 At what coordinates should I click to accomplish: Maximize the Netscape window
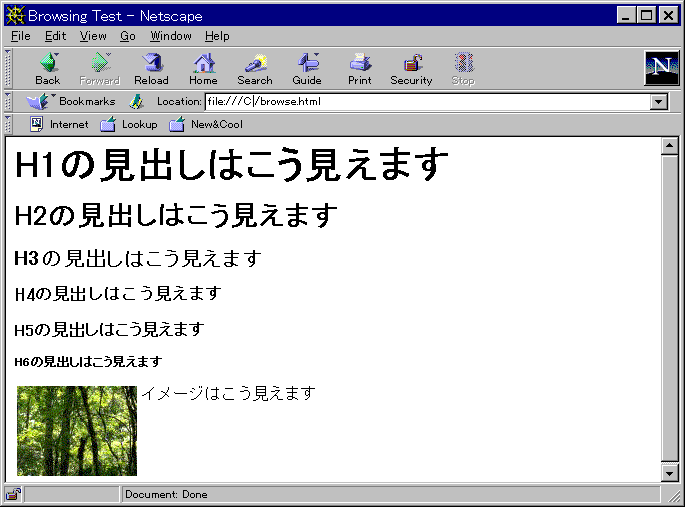coord(646,16)
